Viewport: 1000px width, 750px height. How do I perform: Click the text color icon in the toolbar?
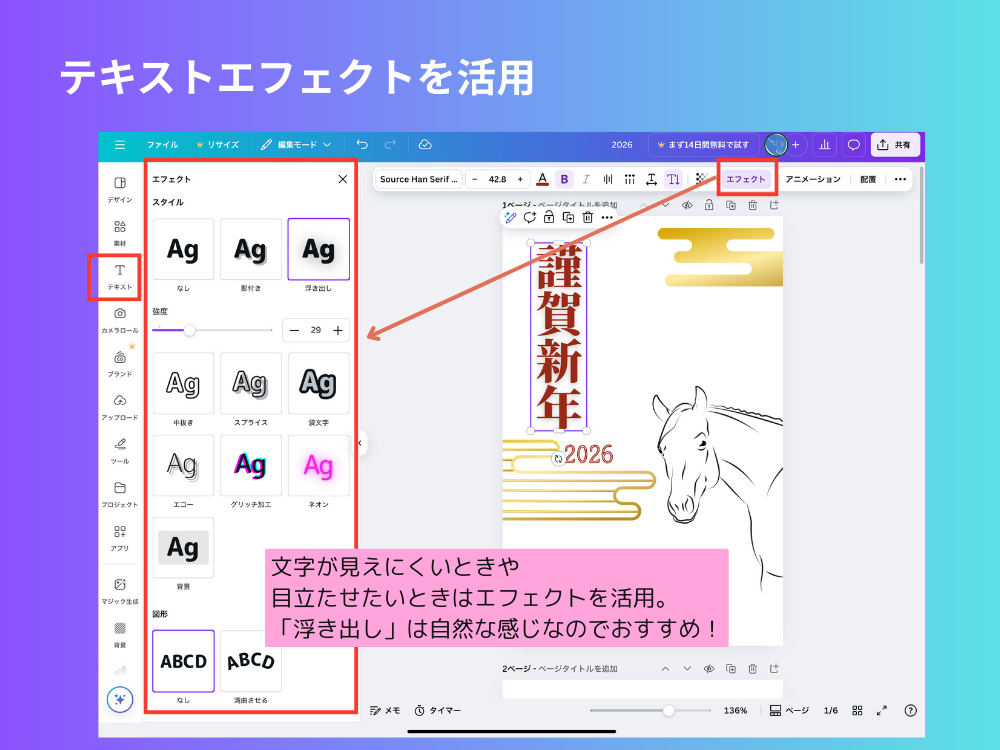(542, 179)
